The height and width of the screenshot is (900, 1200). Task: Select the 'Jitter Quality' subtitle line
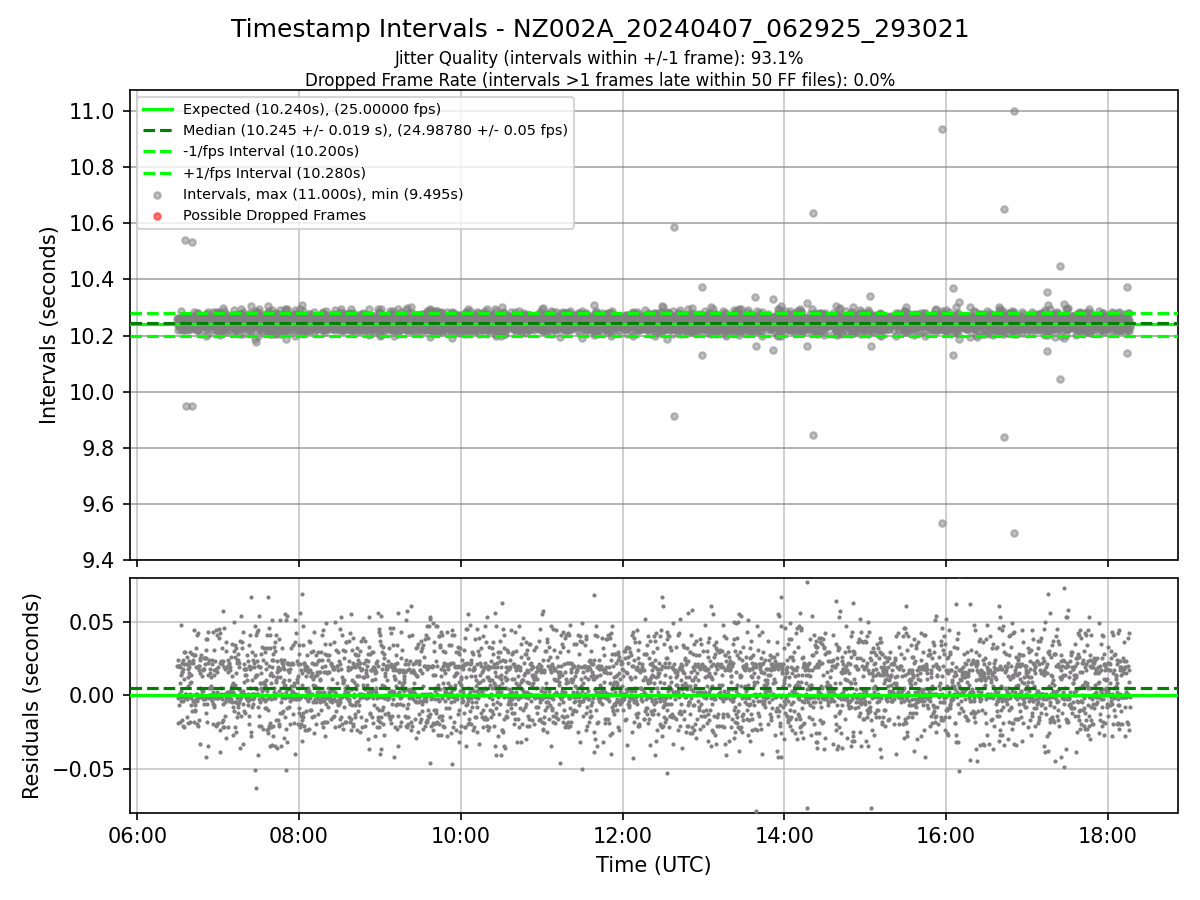pyautogui.click(x=599, y=58)
